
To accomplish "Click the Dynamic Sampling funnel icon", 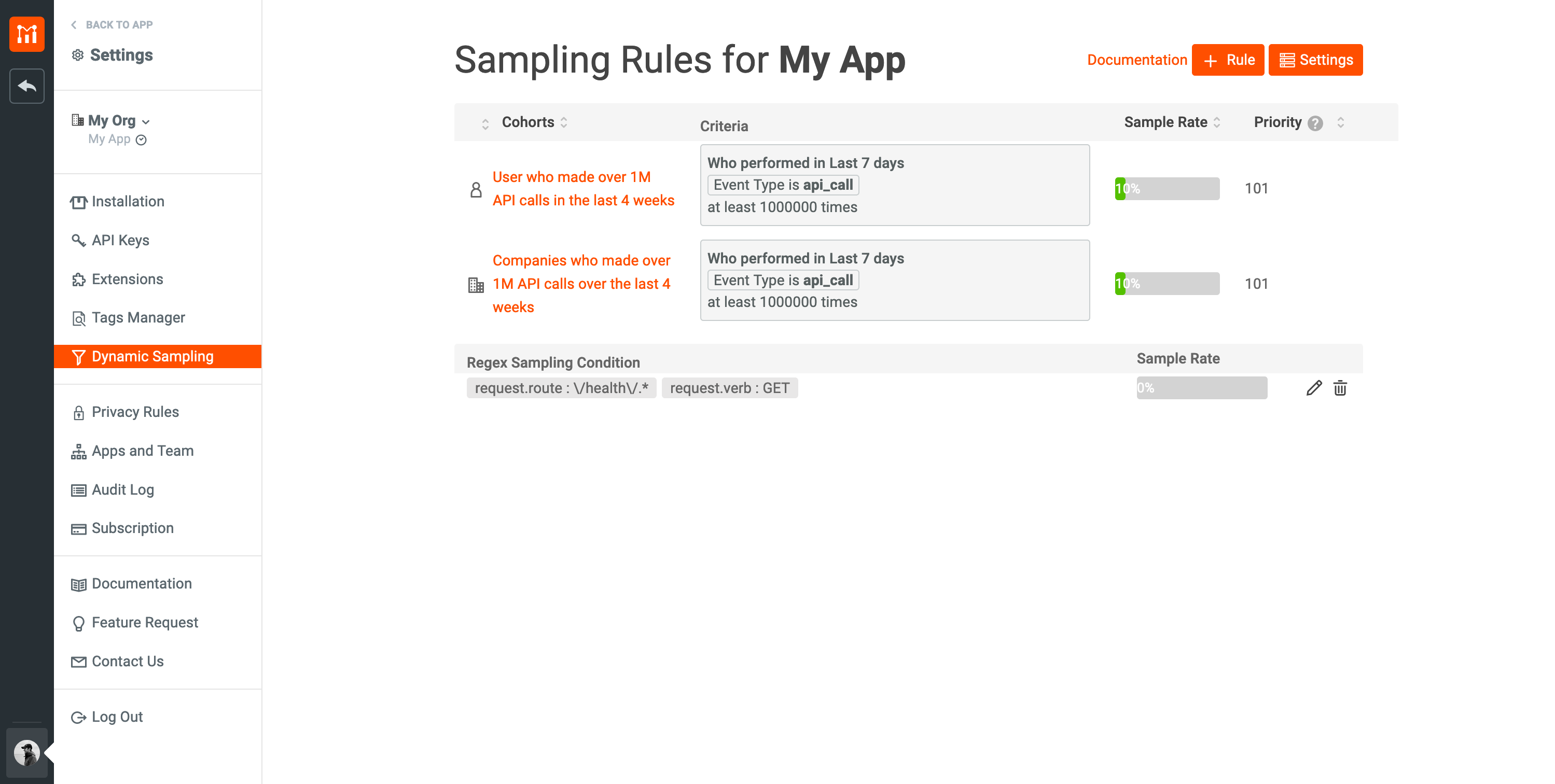I will click(x=80, y=356).
